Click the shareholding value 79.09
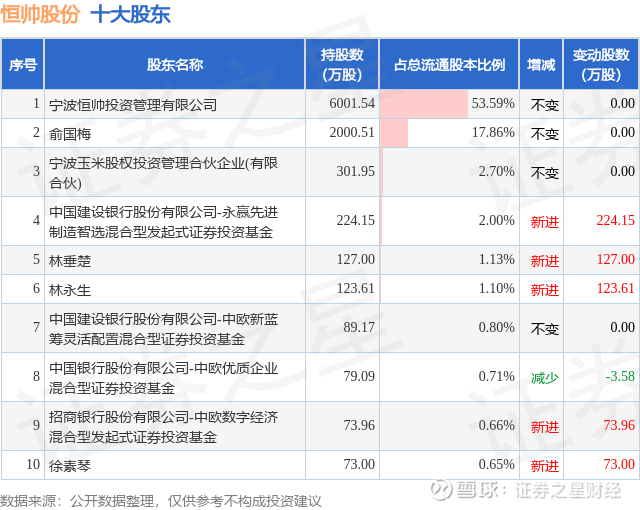The width and height of the screenshot is (640, 510). tap(359, 376)
